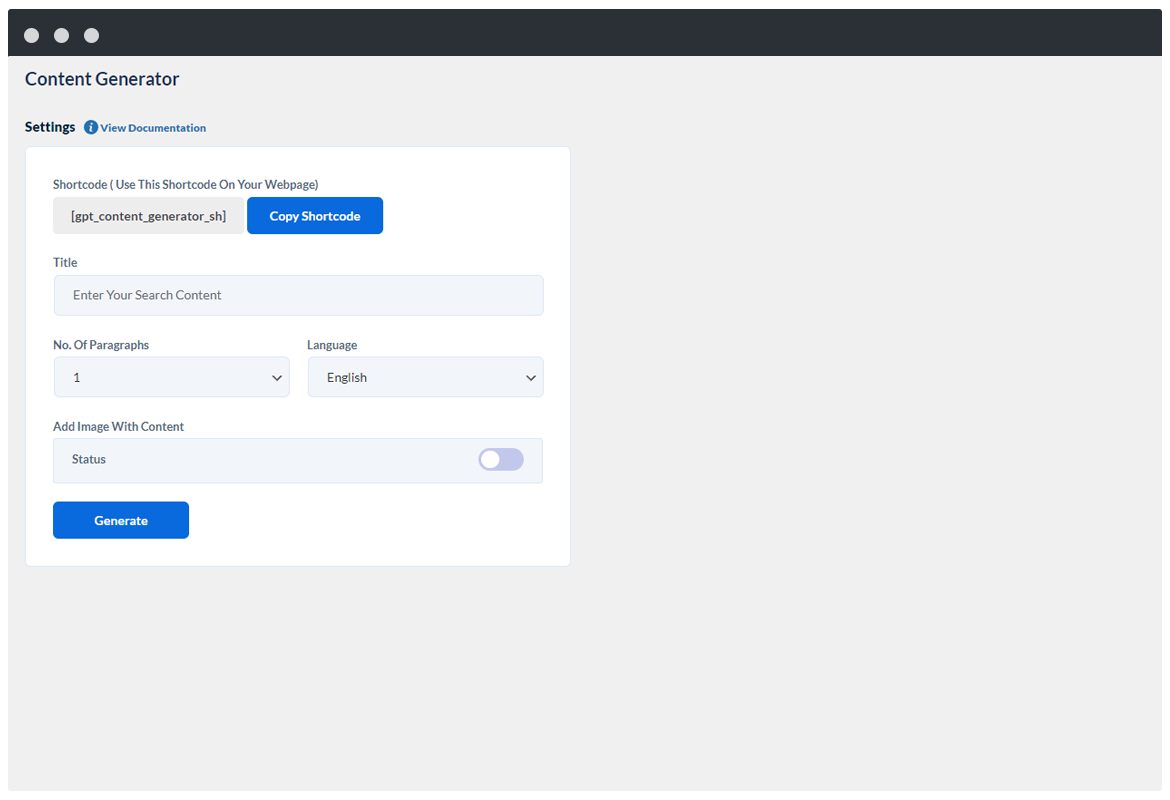Focus the Enter Your Search Content field
Image resolution: width=1170 pixels, height=800 pixels.
(x=298, y=296)
